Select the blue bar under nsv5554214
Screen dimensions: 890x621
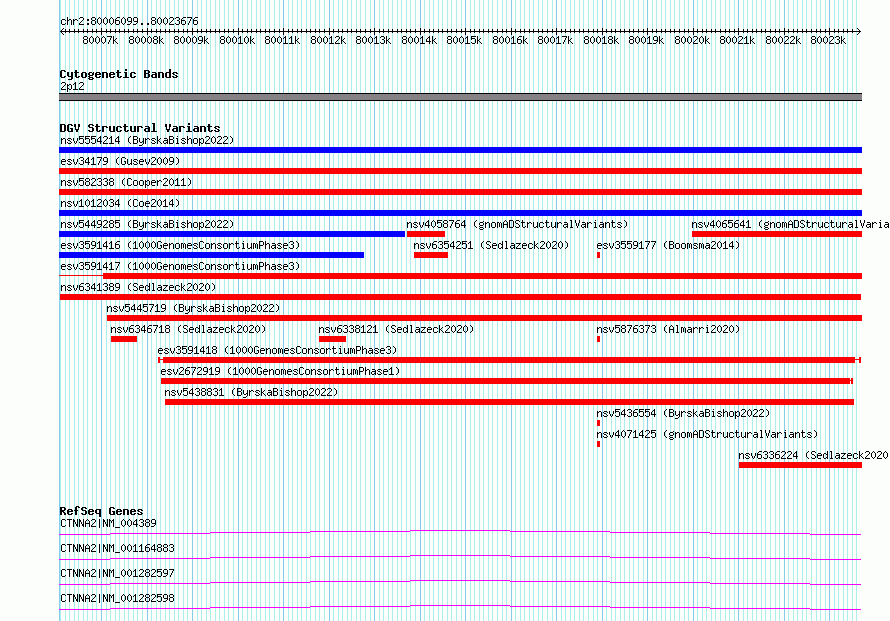click(x=460, y=150)
